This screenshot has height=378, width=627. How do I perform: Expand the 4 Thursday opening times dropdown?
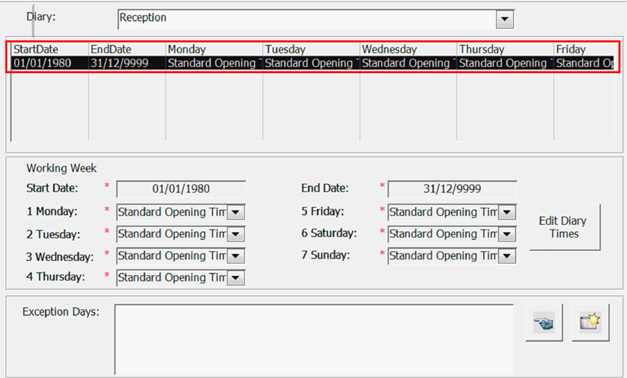pos(236,278)
